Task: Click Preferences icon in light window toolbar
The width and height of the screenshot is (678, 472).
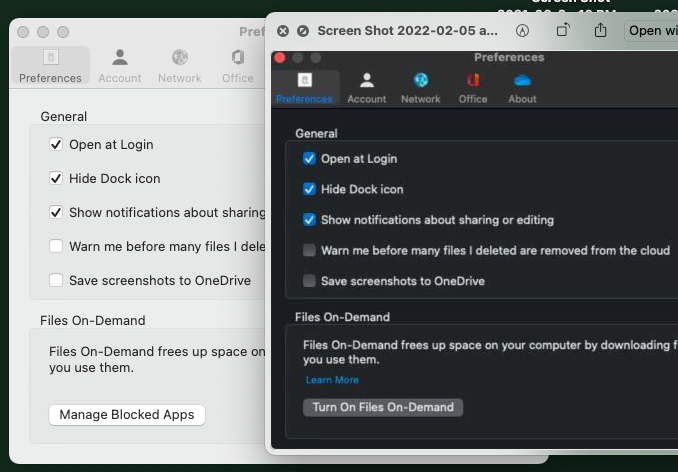Action: tap(51, 57)
